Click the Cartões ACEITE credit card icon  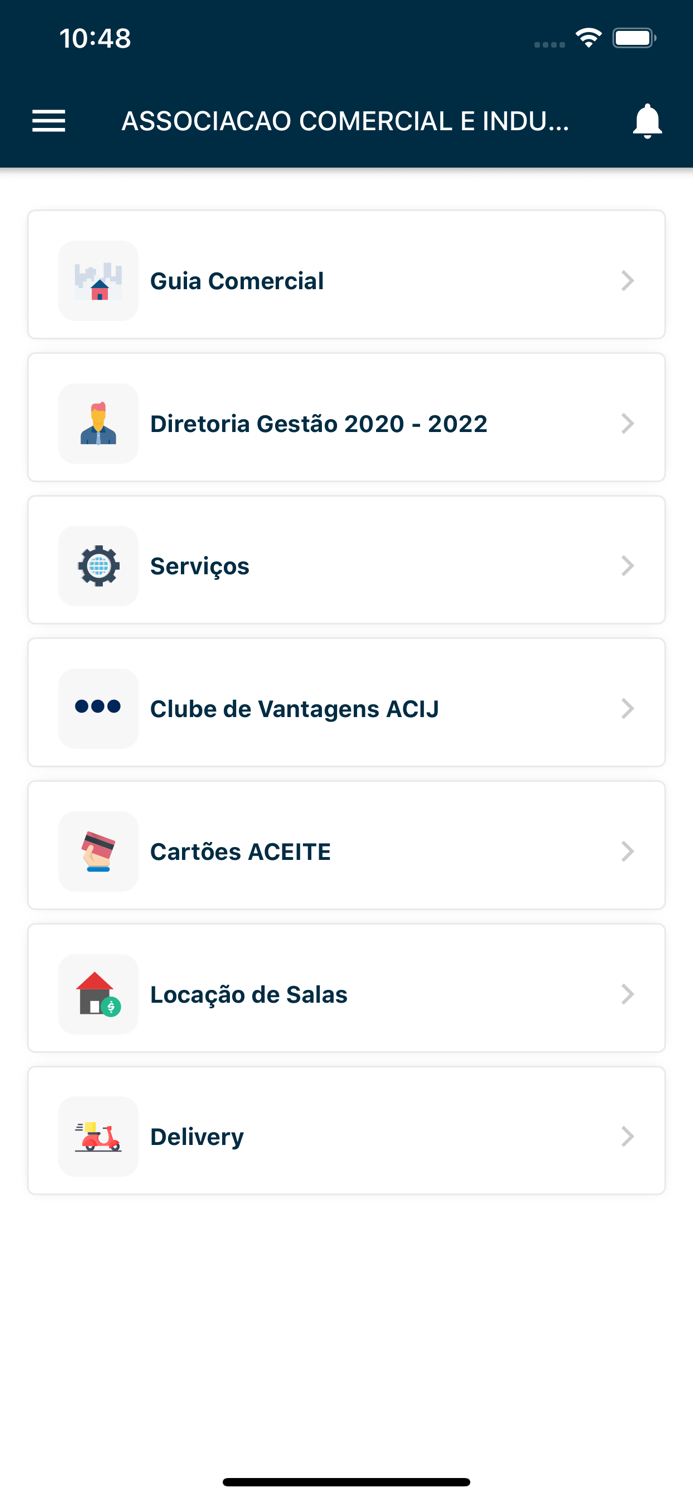[98, 851]
